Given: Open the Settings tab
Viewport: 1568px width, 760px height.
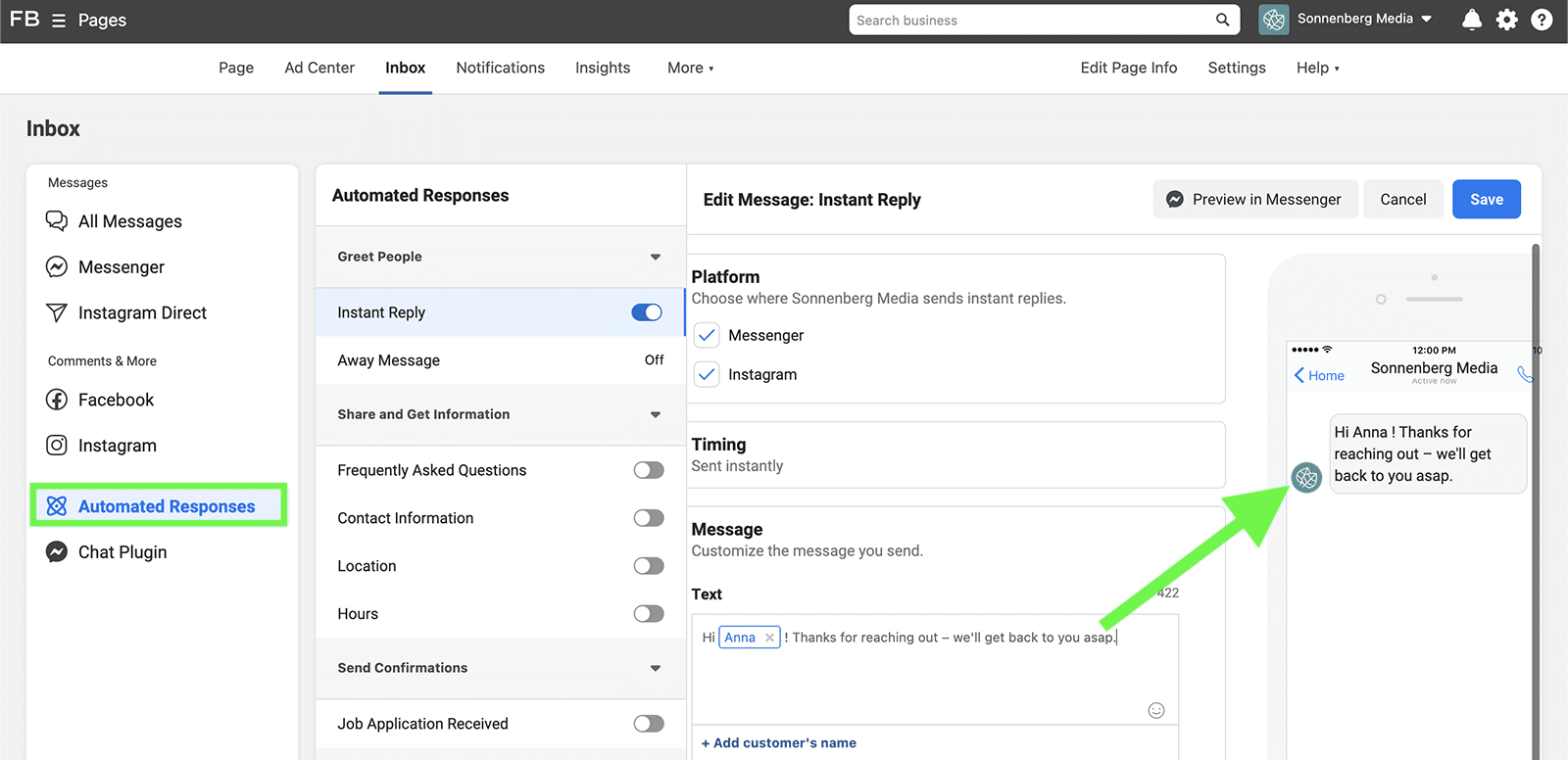Looking at the screenshot, I should click(1237, 68).
